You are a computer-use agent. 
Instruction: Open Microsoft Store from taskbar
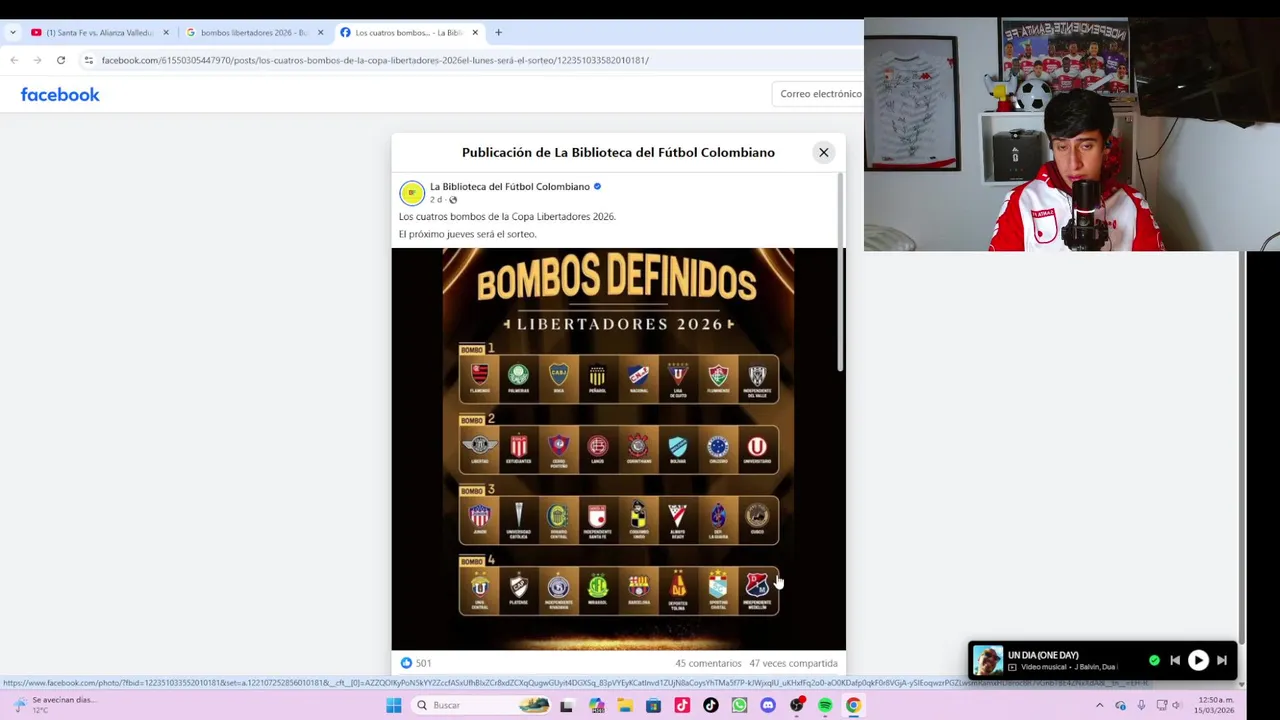coord(653,705)
